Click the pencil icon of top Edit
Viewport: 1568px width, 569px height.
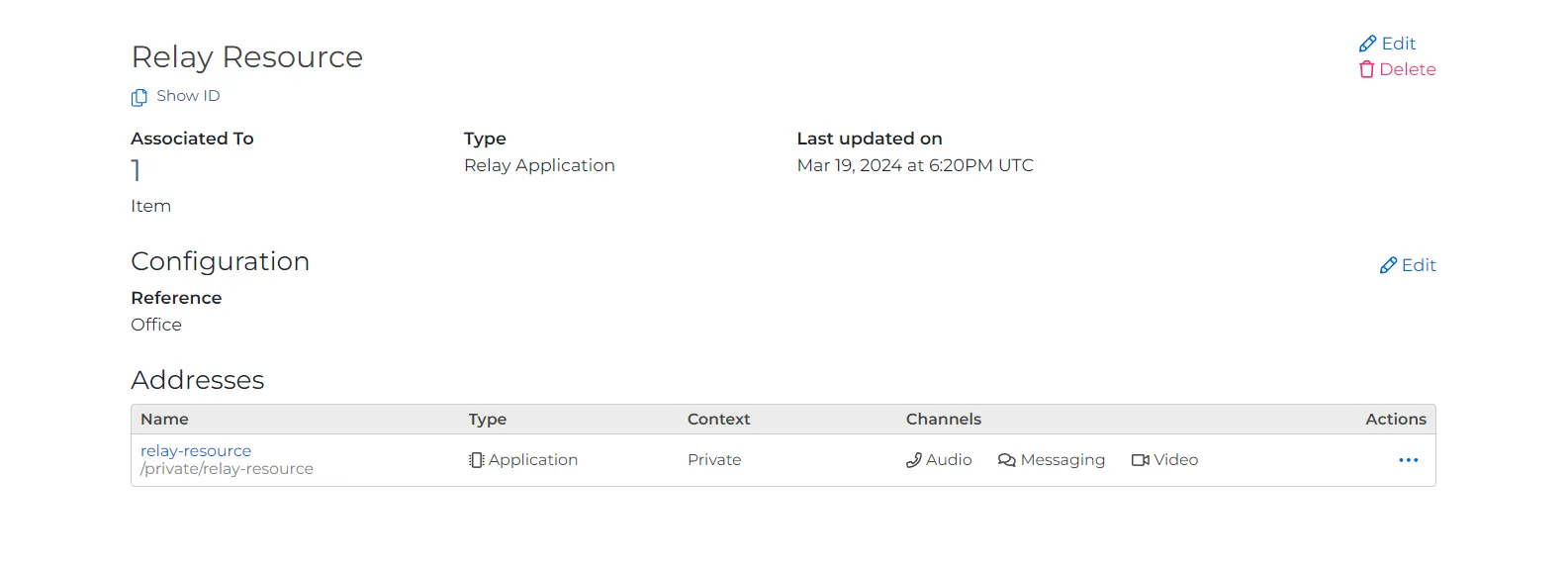click(x=1367, y=44)
